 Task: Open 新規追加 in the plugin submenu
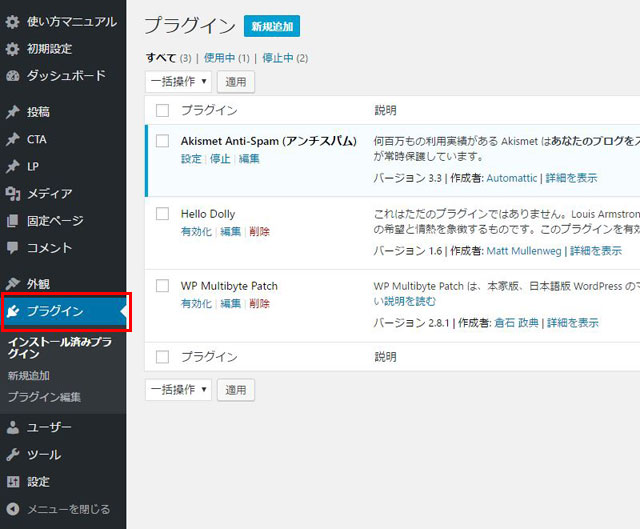pyautogui.click(x=29, y=376)
